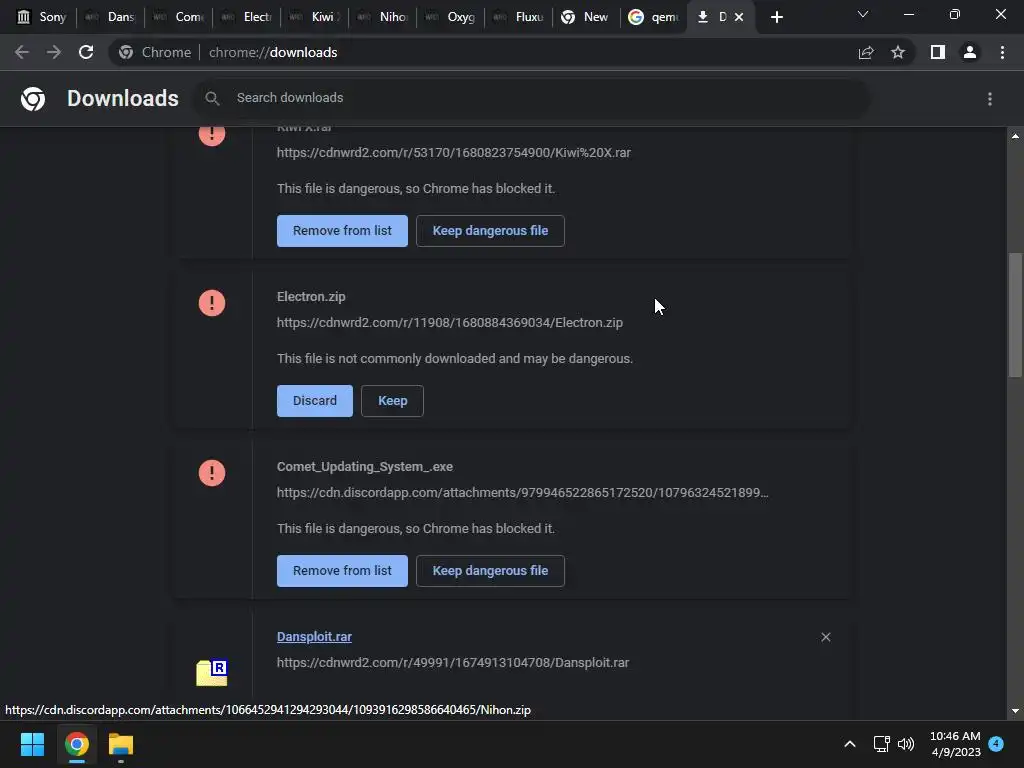Viewport: 1024px width, 768px height.
Task: Open Chrome's three-dot main menu
Action: (1002, 52)
